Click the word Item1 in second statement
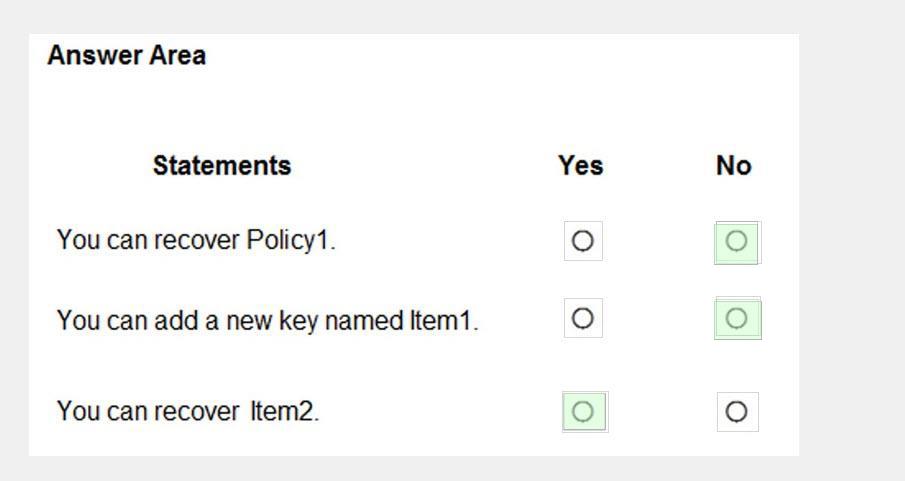This screenshot has height=481, width=905. pos(443,320)
